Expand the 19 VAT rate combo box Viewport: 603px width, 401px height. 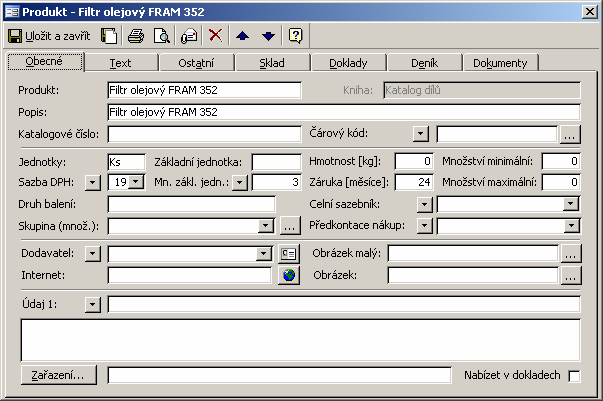[136, 181]
